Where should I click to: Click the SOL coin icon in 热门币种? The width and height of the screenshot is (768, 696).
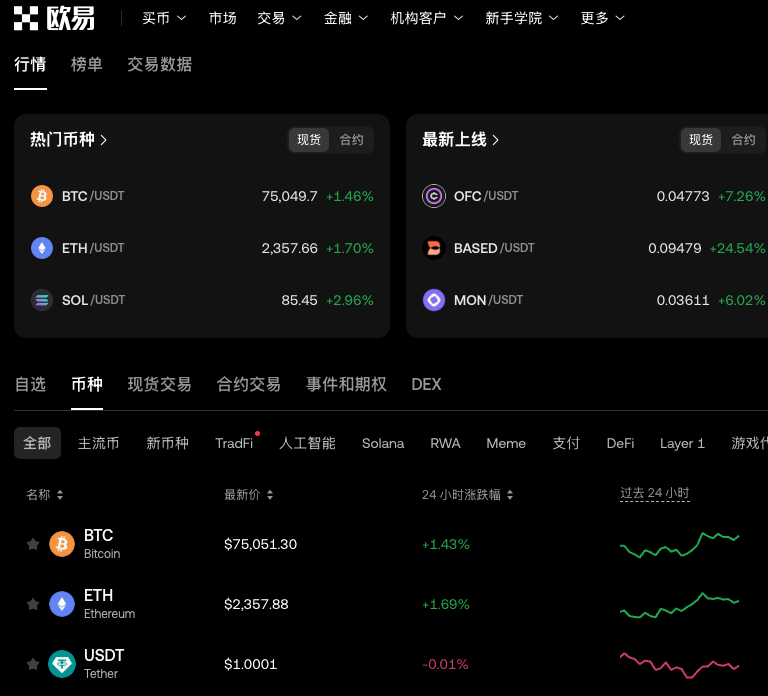tap(42, 300)
